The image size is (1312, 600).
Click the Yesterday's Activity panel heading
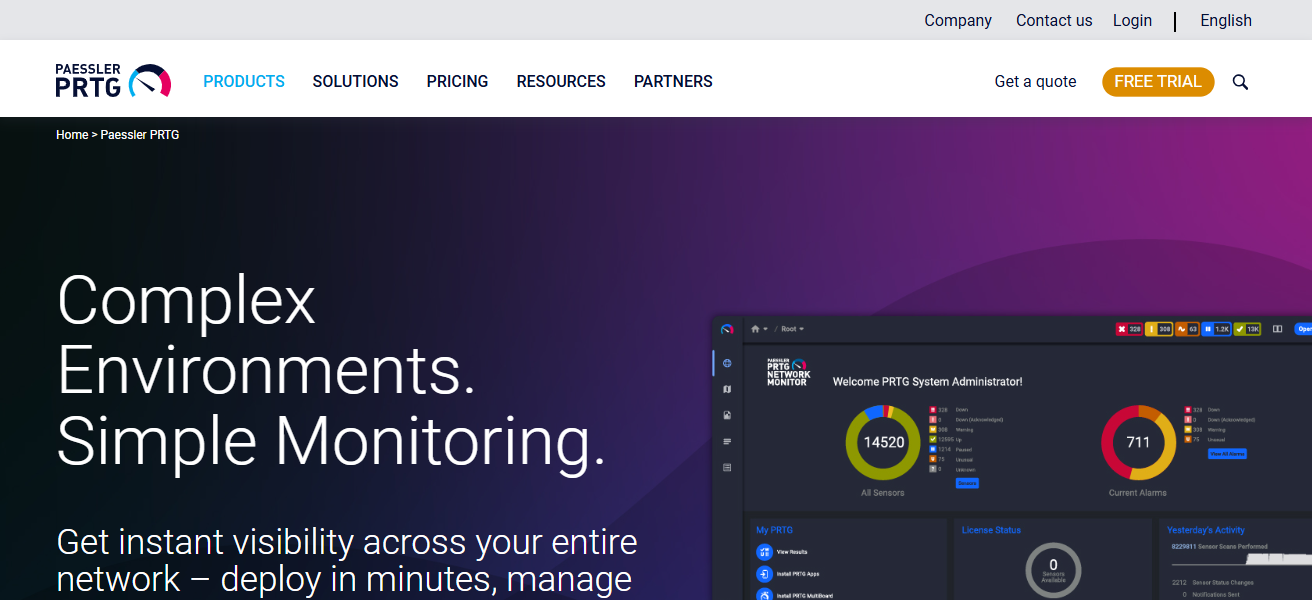(x=1206, y=530)
